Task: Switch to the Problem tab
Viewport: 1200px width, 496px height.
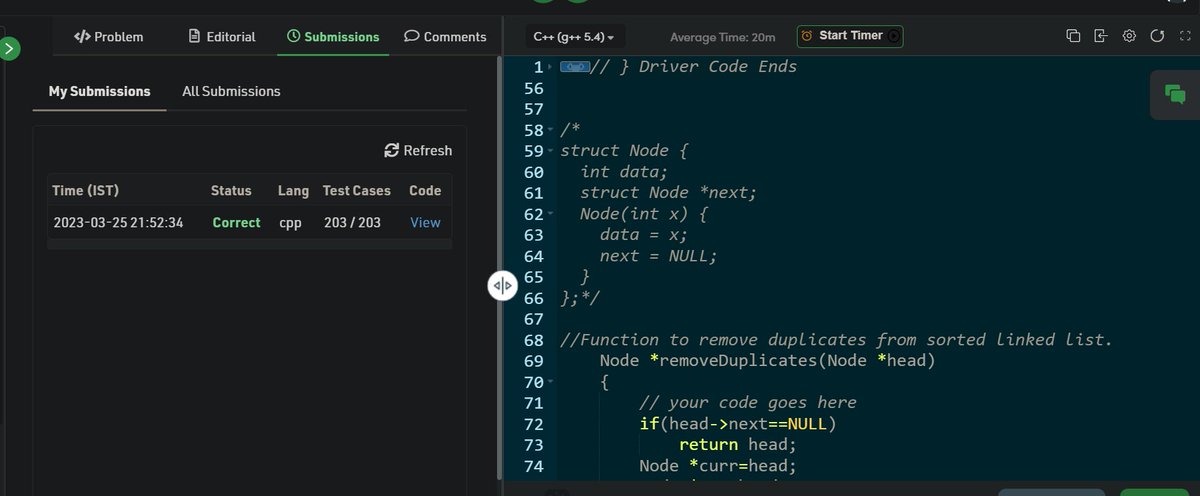Action: pos(108,36)
